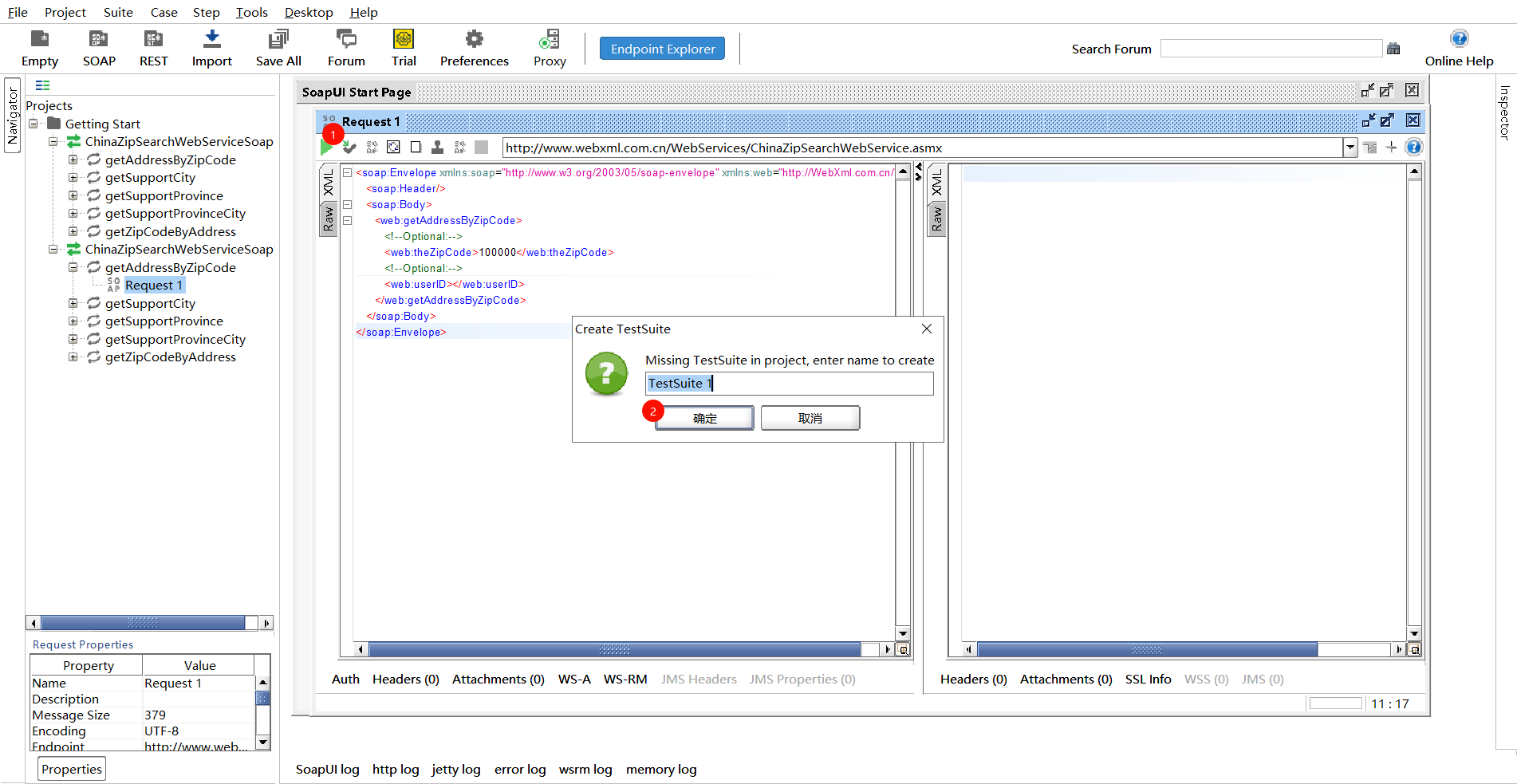Open Preferences with the gear icon
The width and height of the screenshot is (1517, 784).
(475, 48)
